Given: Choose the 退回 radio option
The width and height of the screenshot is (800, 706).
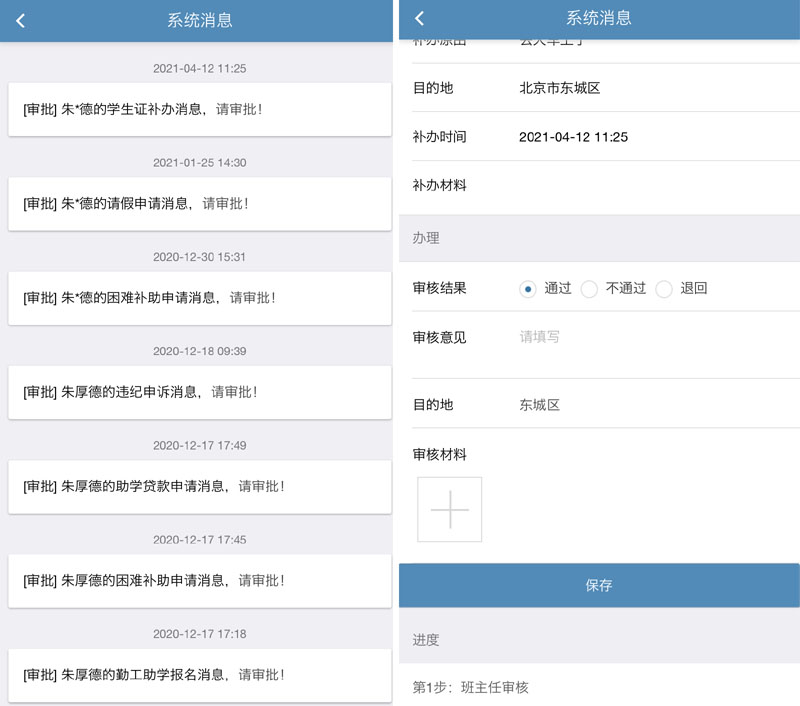Looking at the screenshot, I should click(x=665, y=289).
